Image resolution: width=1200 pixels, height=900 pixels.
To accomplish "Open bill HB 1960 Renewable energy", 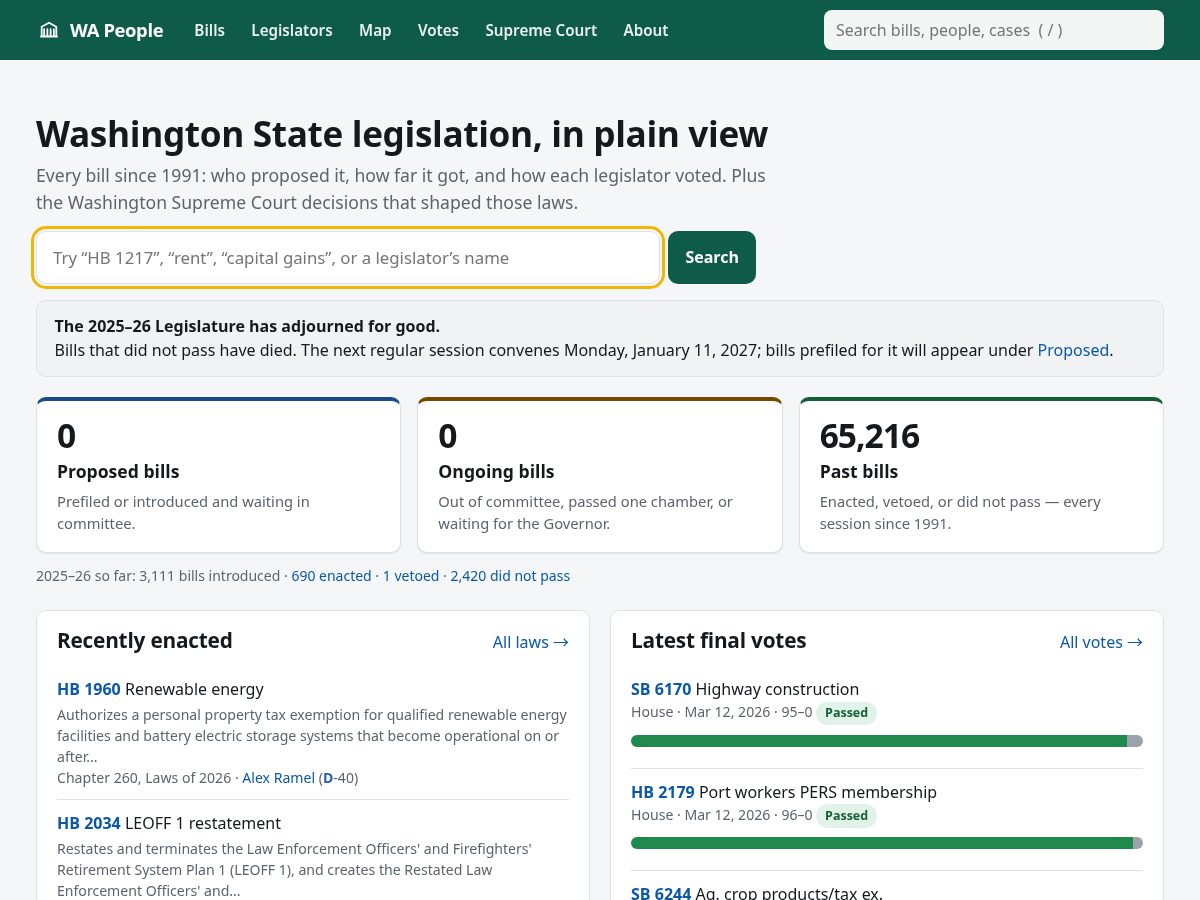I will click(160, 689).
